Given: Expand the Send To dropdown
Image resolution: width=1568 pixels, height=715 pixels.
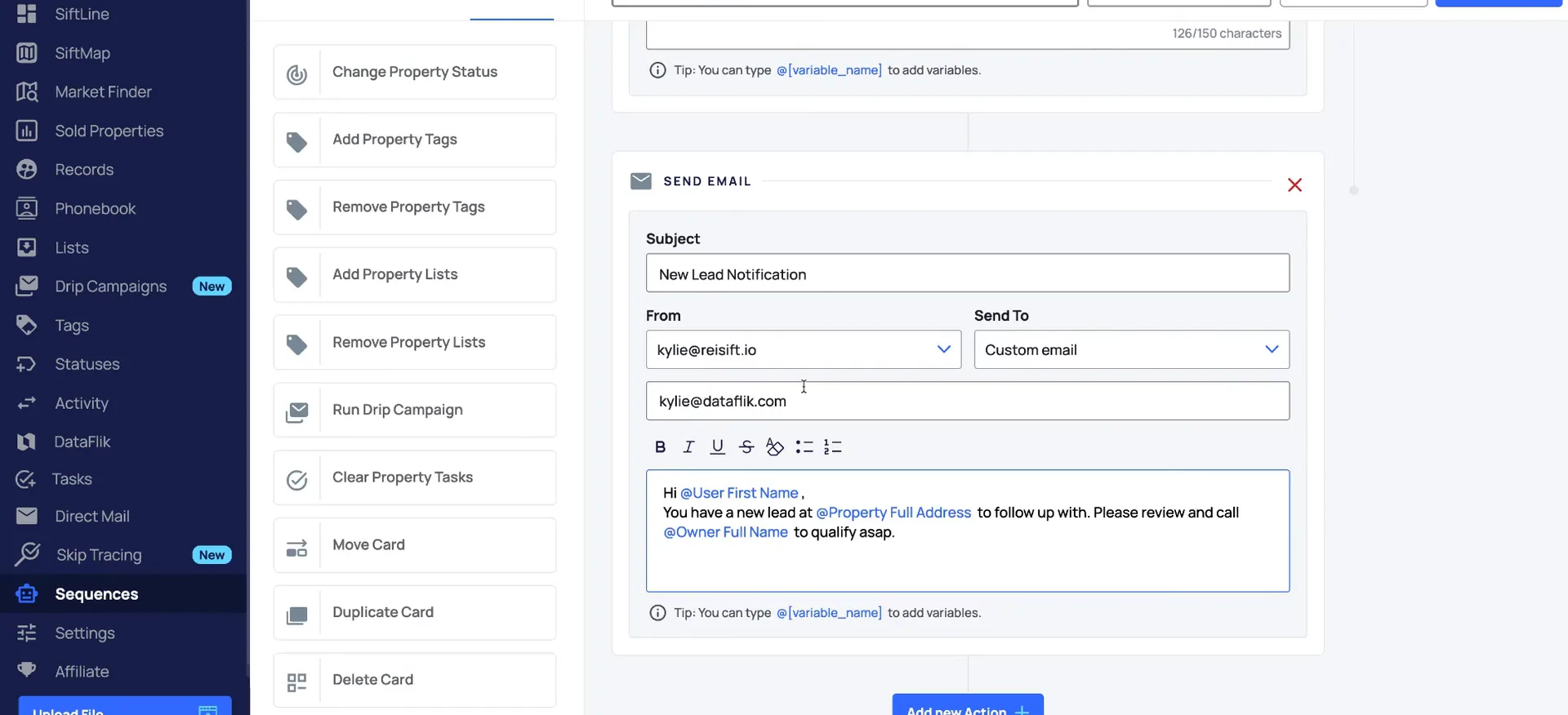Looking at the screenshot, I should [x=1132, y=349].
